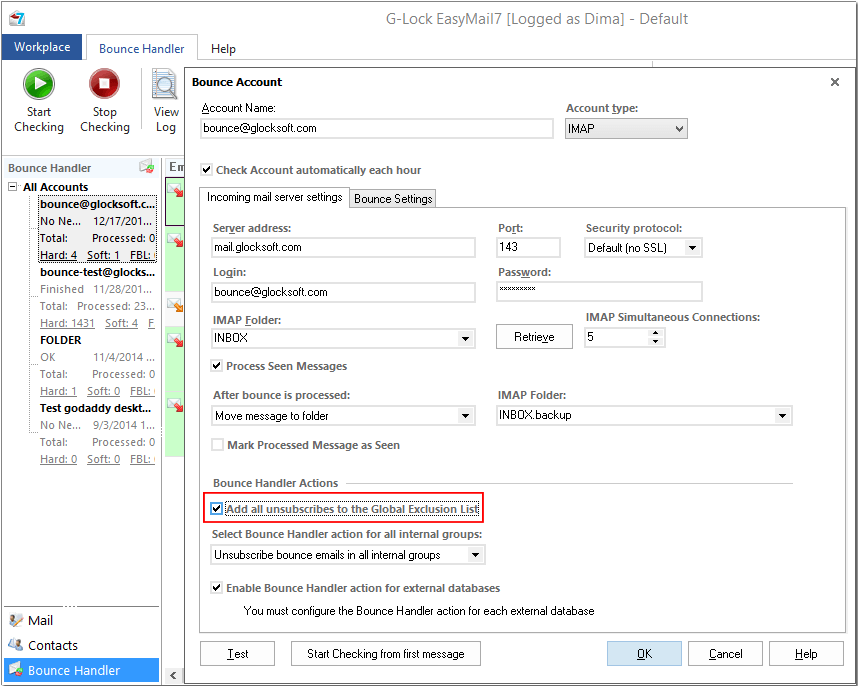Image resolution: width=858 pixels, height=686 pixels.
Task: Click the Password field
Action: coord(599,291)
